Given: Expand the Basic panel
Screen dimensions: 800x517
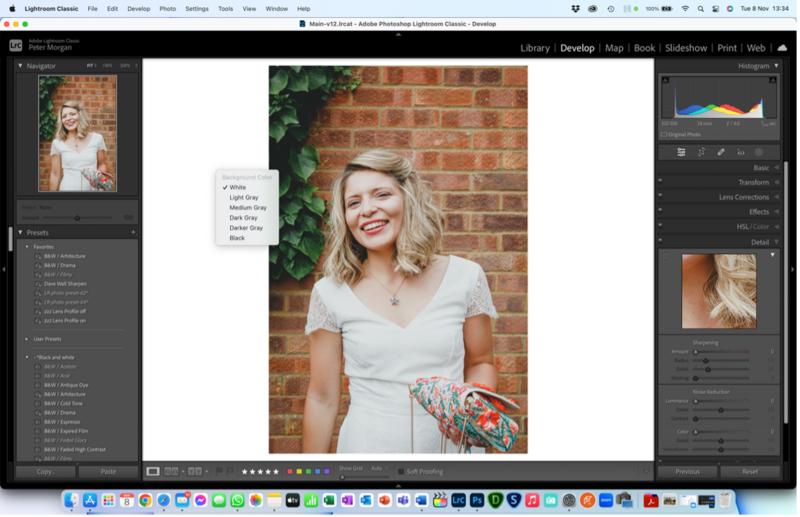Looking at the screenshot, I should coord(777,167).
